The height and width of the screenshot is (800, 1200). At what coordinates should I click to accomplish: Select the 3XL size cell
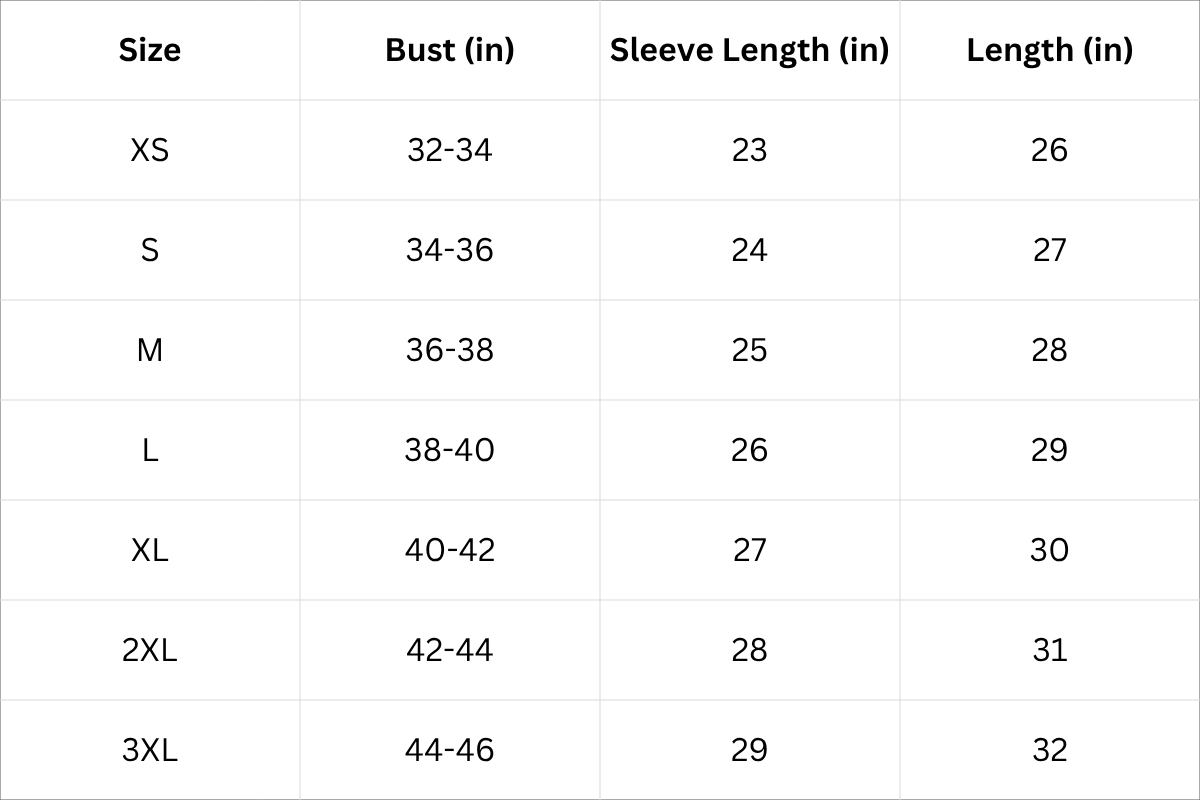(150, 750)
